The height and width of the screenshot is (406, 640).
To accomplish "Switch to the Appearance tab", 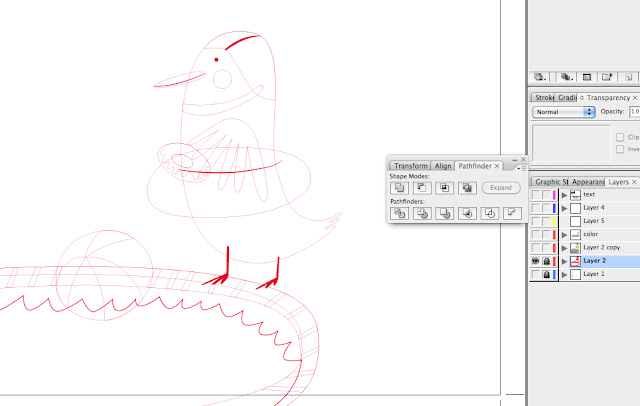I will pos(587,182).
